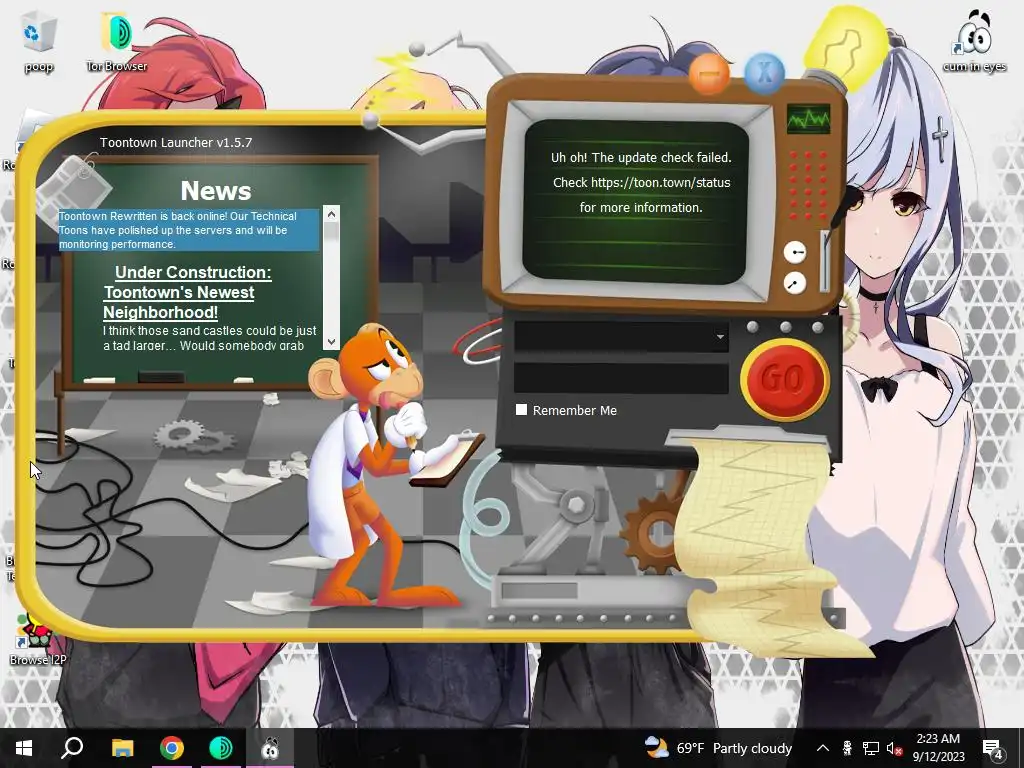Open the Windows Start menu
The image size is (1024, 768).
click(24, 748)
